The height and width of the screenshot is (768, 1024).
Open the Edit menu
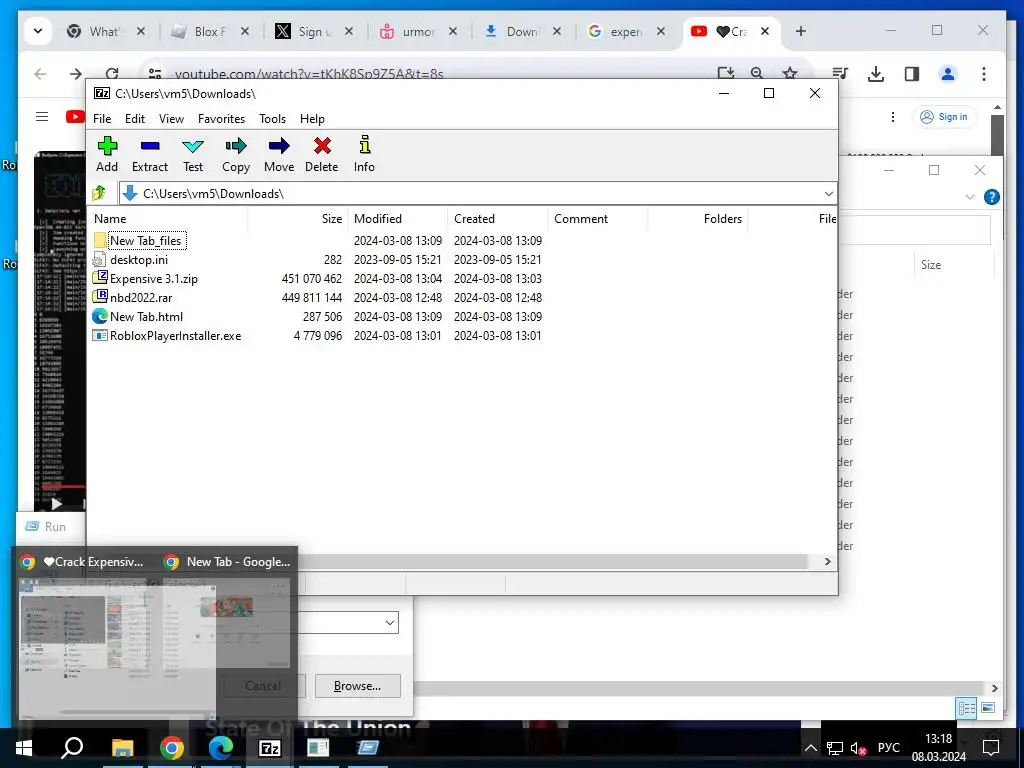[x=135, y=119]
